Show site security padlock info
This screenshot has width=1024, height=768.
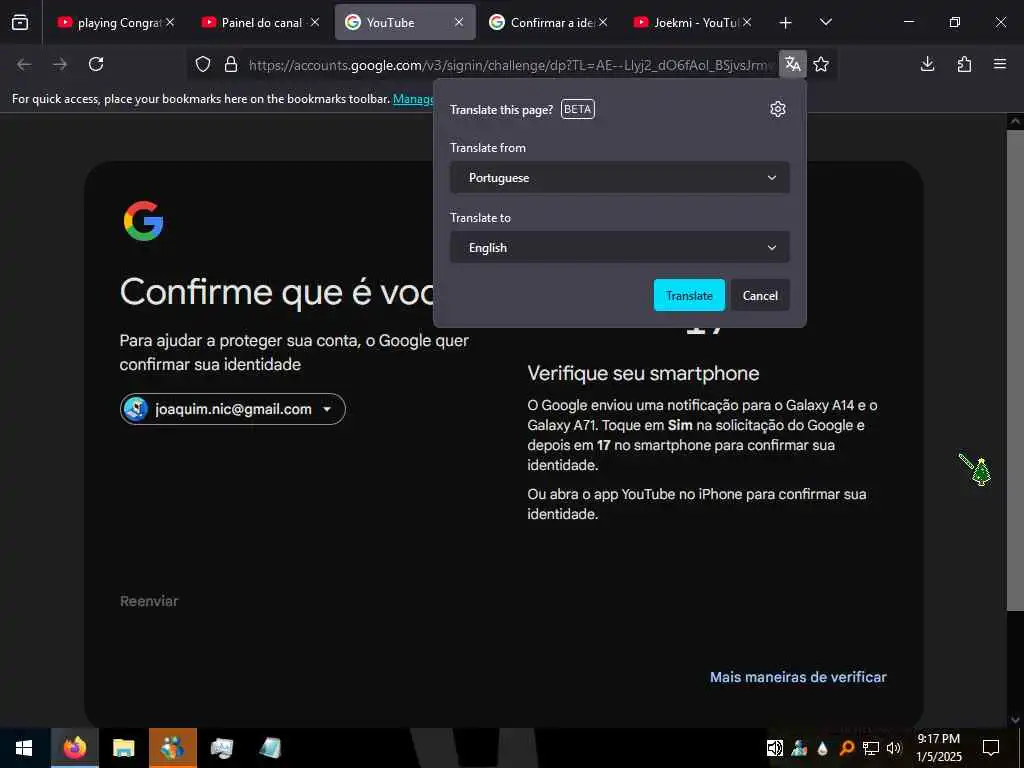click(231, 64)
